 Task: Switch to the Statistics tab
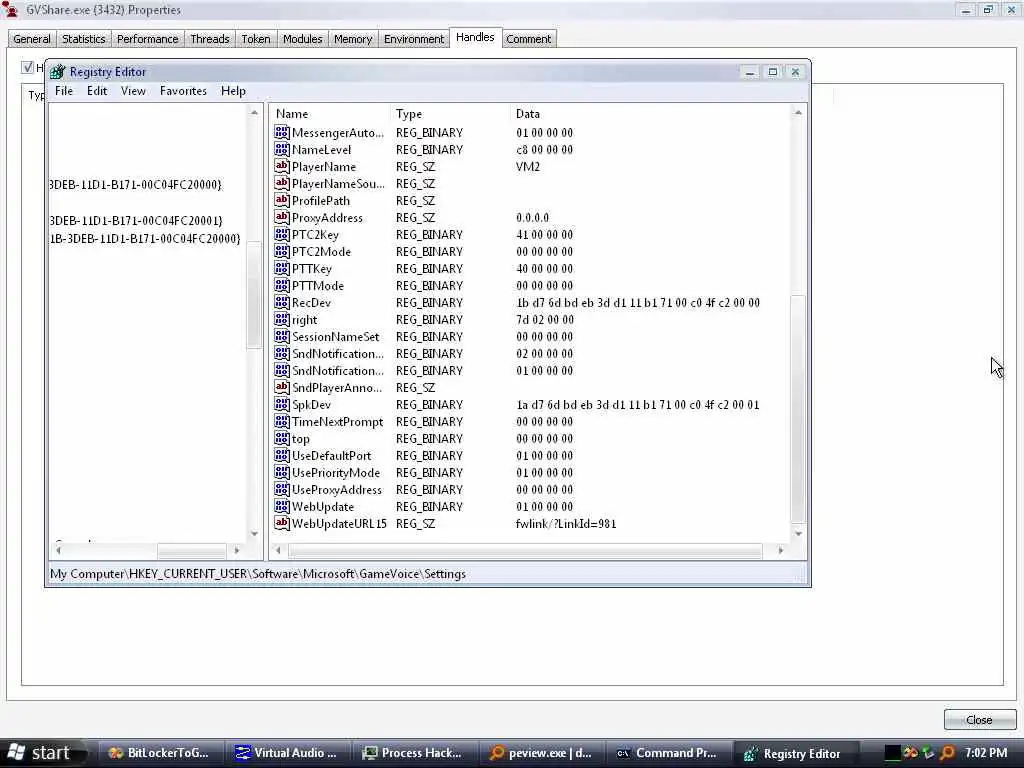[x=84, y=39]
